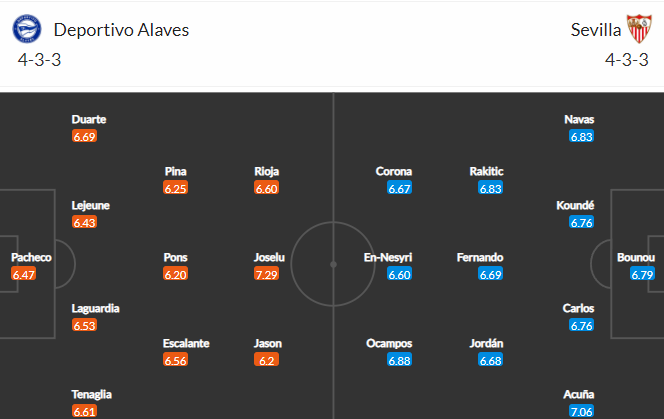The width and height of the screenshot is (664, 419).
Task: Click player name Bounou
Action: 636,258
